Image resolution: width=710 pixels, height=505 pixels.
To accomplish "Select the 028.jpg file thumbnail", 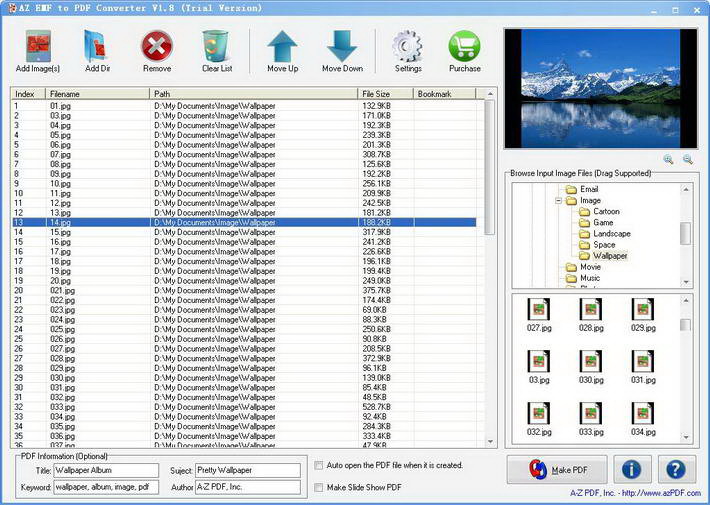I will [x=591, y=315].
